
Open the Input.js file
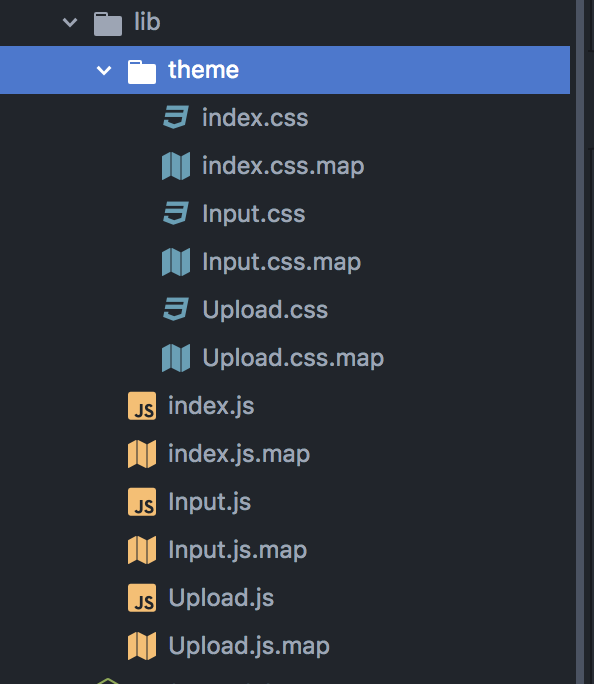click(x=210, y=503)
